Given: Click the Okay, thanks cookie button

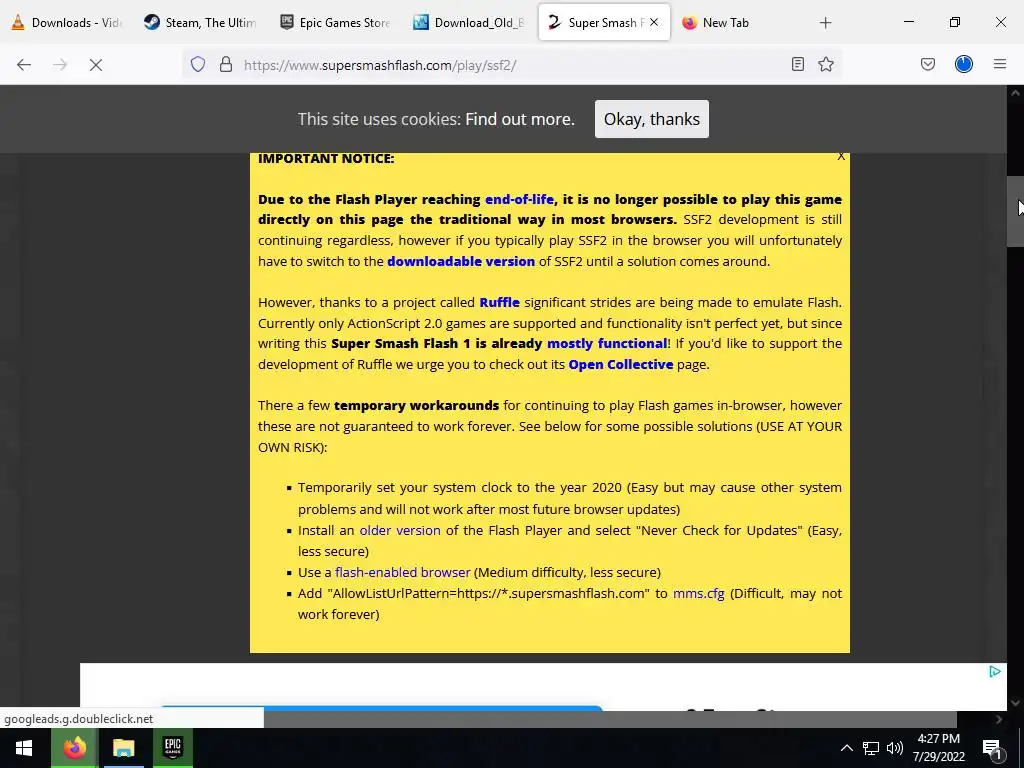Looking at the screenshot, I should tap(652, 119).
